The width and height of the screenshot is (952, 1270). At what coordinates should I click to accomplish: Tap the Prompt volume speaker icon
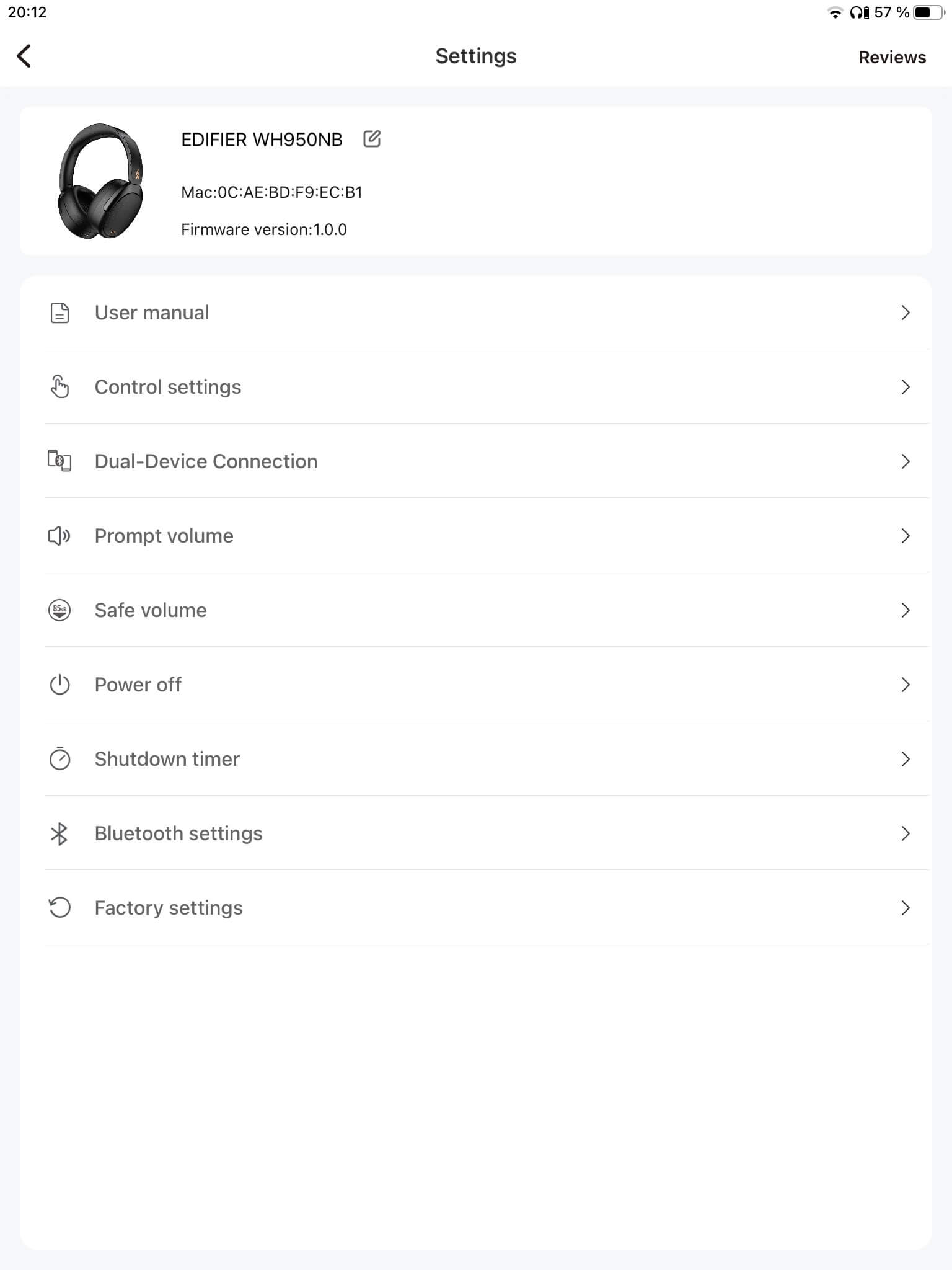[59, 535]
